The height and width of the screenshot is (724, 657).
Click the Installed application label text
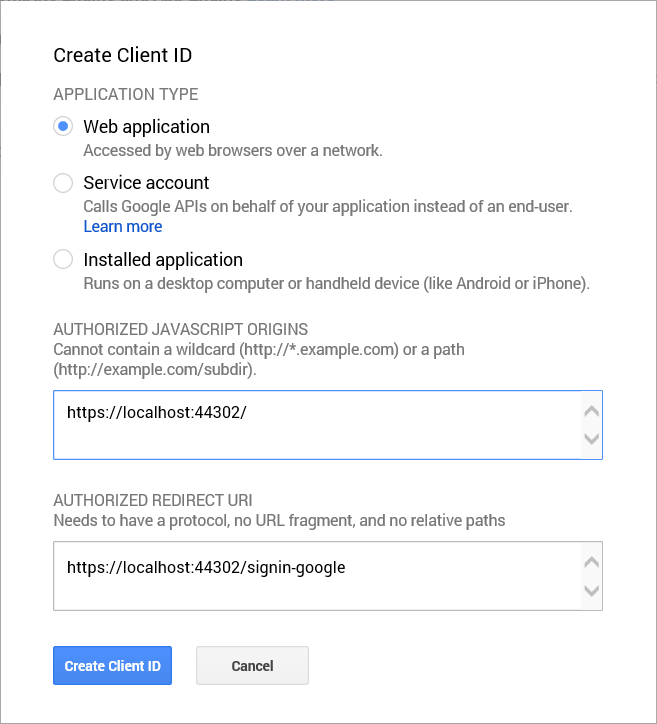(163, 260)
